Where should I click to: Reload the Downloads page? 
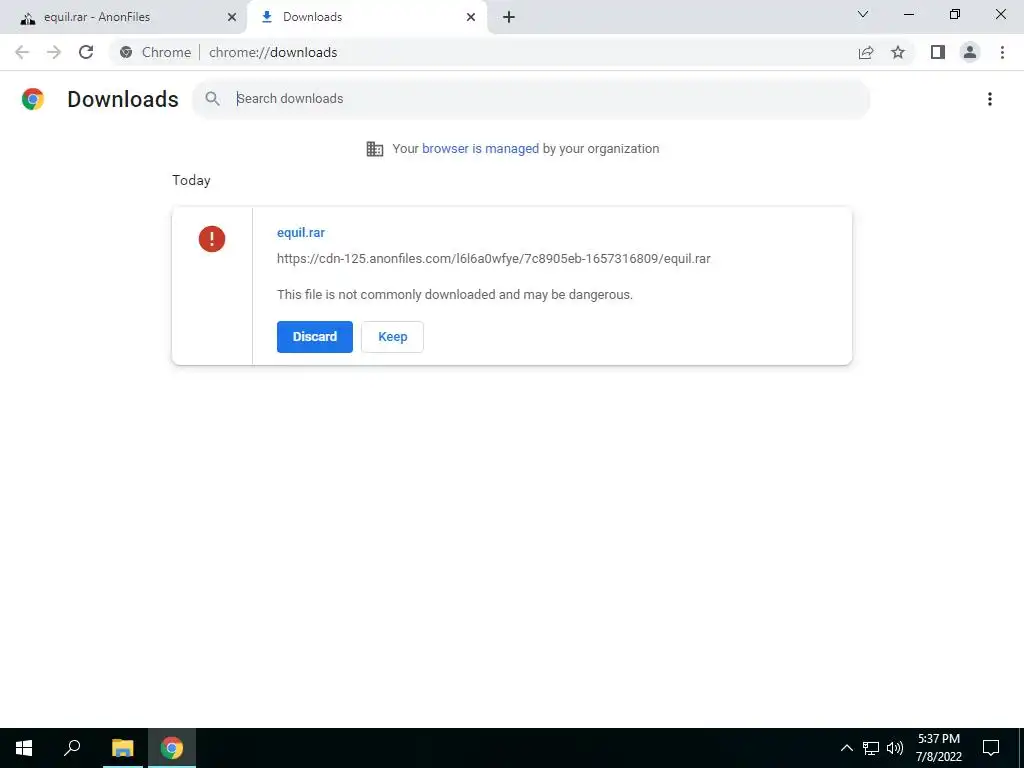pyautogui.click(x=86, y=52)
